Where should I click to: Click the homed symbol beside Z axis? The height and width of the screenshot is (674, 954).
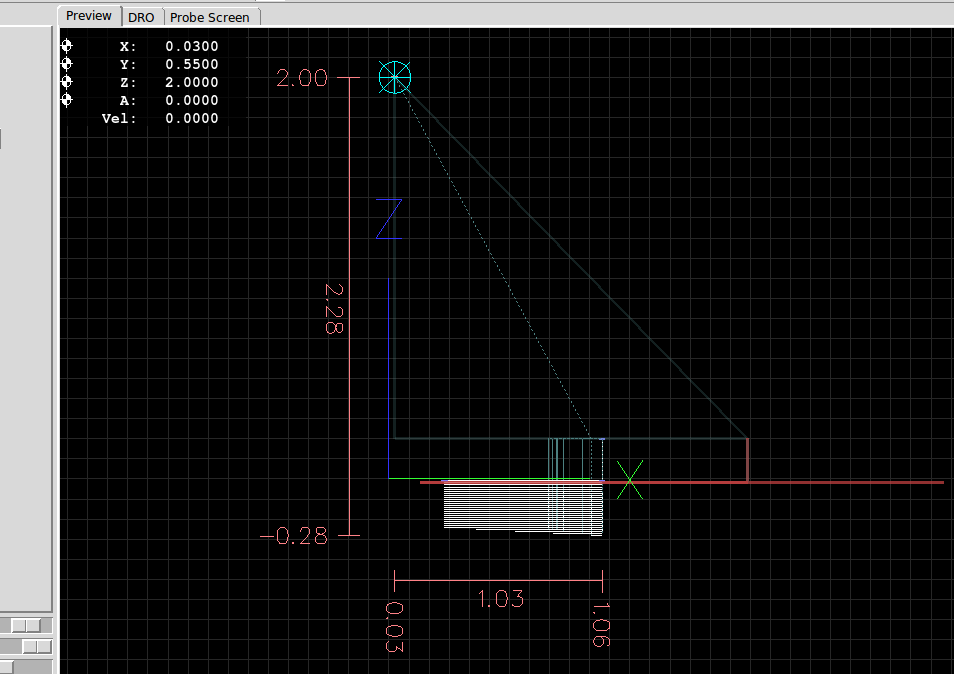click(x=67, y=82)
